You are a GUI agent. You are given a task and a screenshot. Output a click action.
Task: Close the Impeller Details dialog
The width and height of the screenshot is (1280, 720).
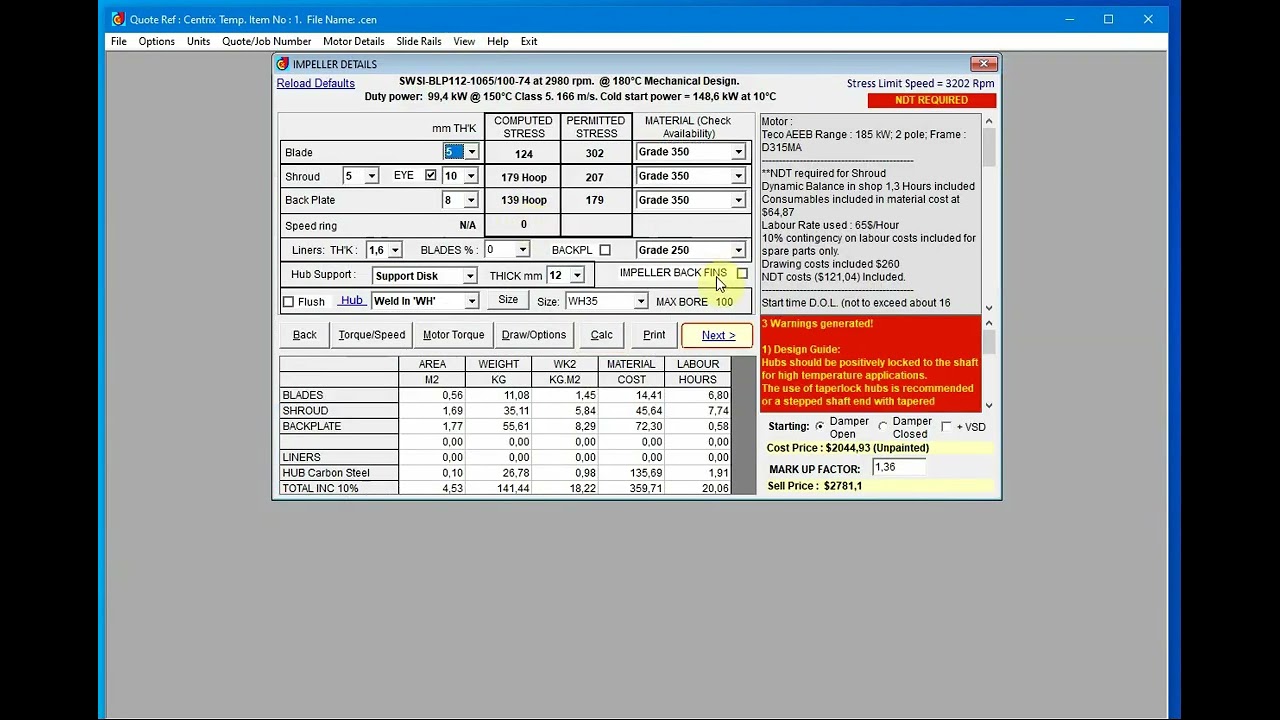[x=984, y=63]
